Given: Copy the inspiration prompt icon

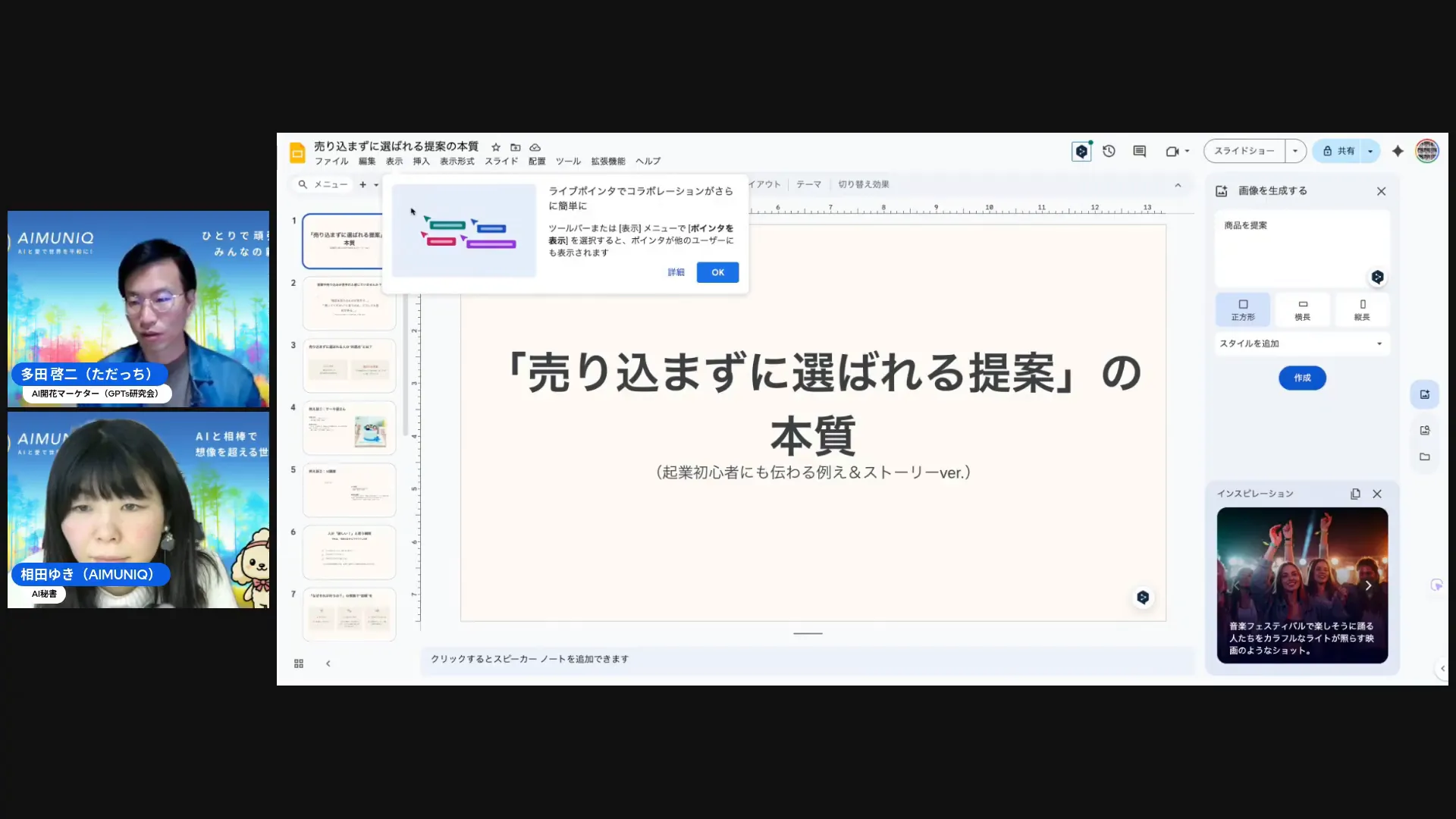Looking at the screenshot, I should point(1354,494).
